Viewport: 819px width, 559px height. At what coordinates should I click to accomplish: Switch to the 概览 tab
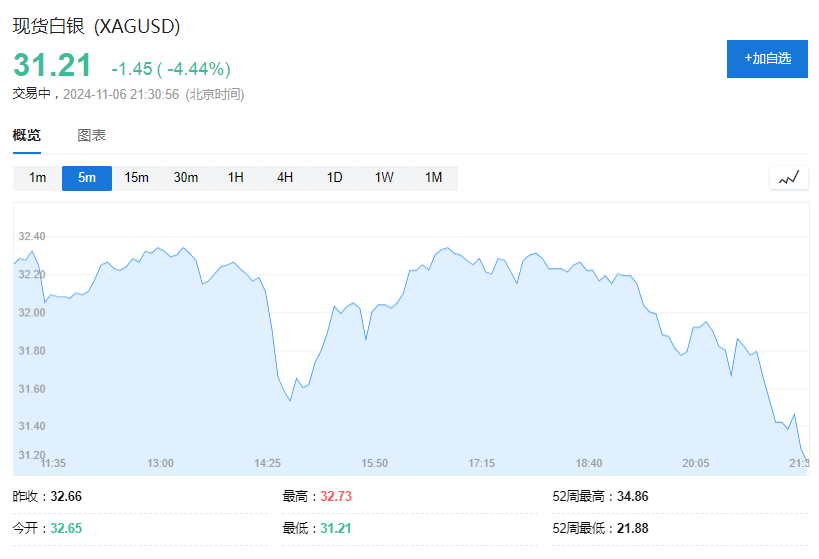tap(27, 136)
